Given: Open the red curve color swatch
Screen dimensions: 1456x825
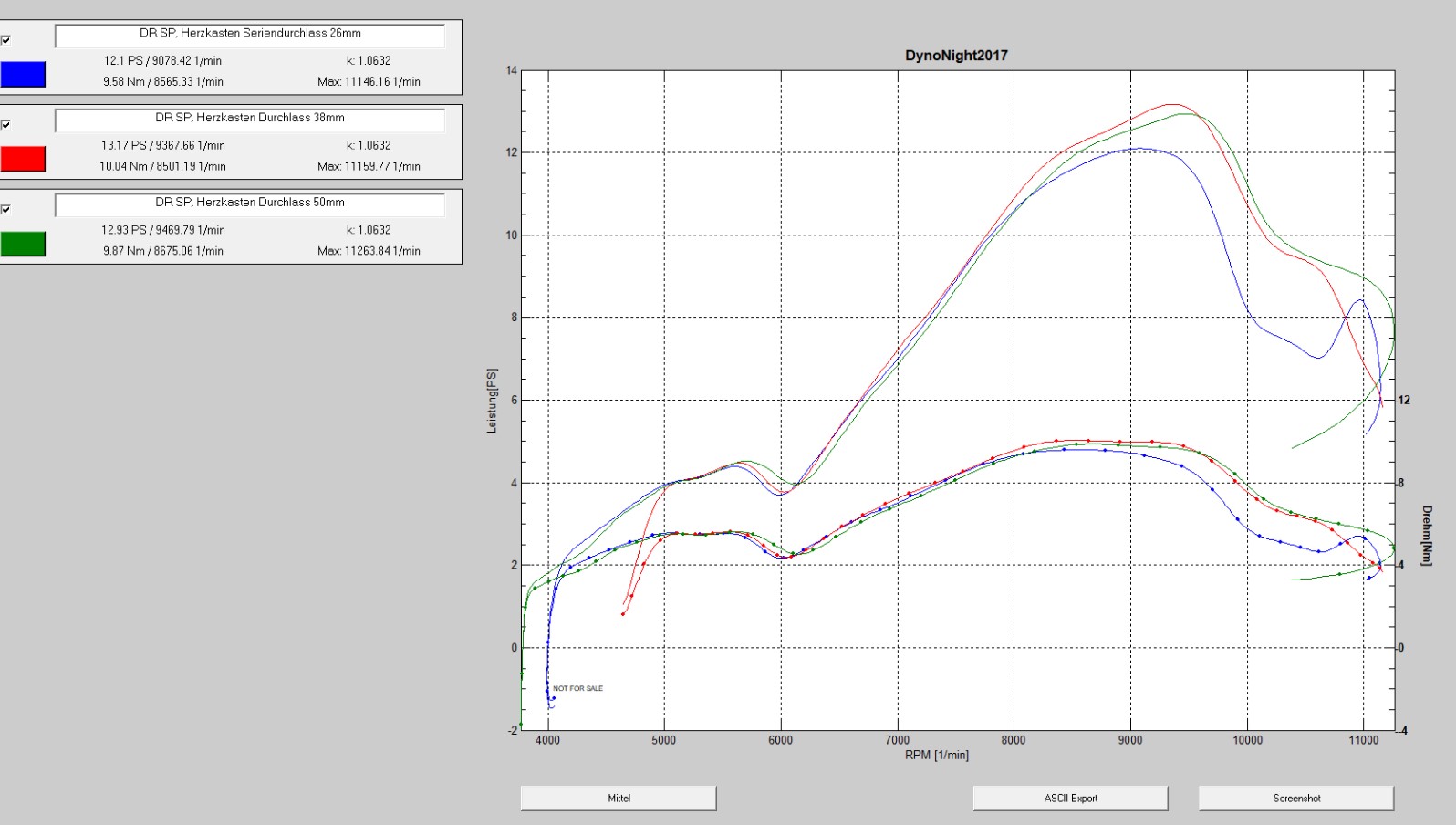Looking at the screenshot, I should (23, 159).
